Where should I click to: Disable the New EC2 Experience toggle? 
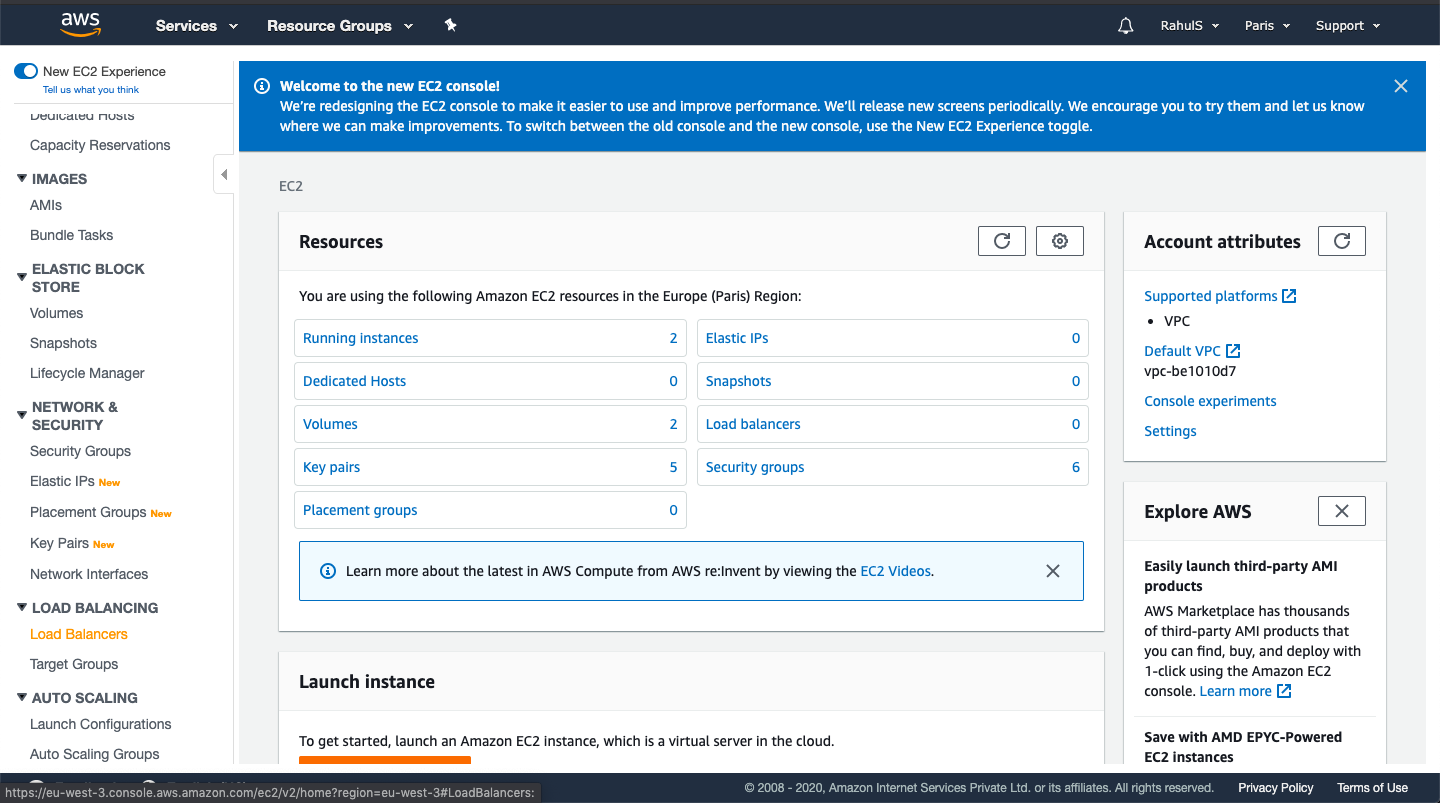click(25, 71)
